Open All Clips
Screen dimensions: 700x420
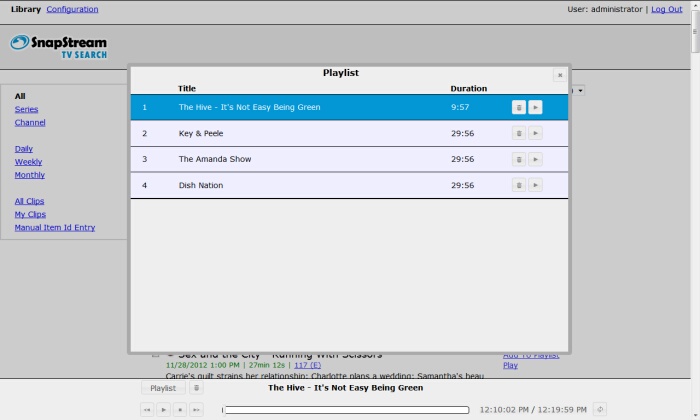coord(29,201)
